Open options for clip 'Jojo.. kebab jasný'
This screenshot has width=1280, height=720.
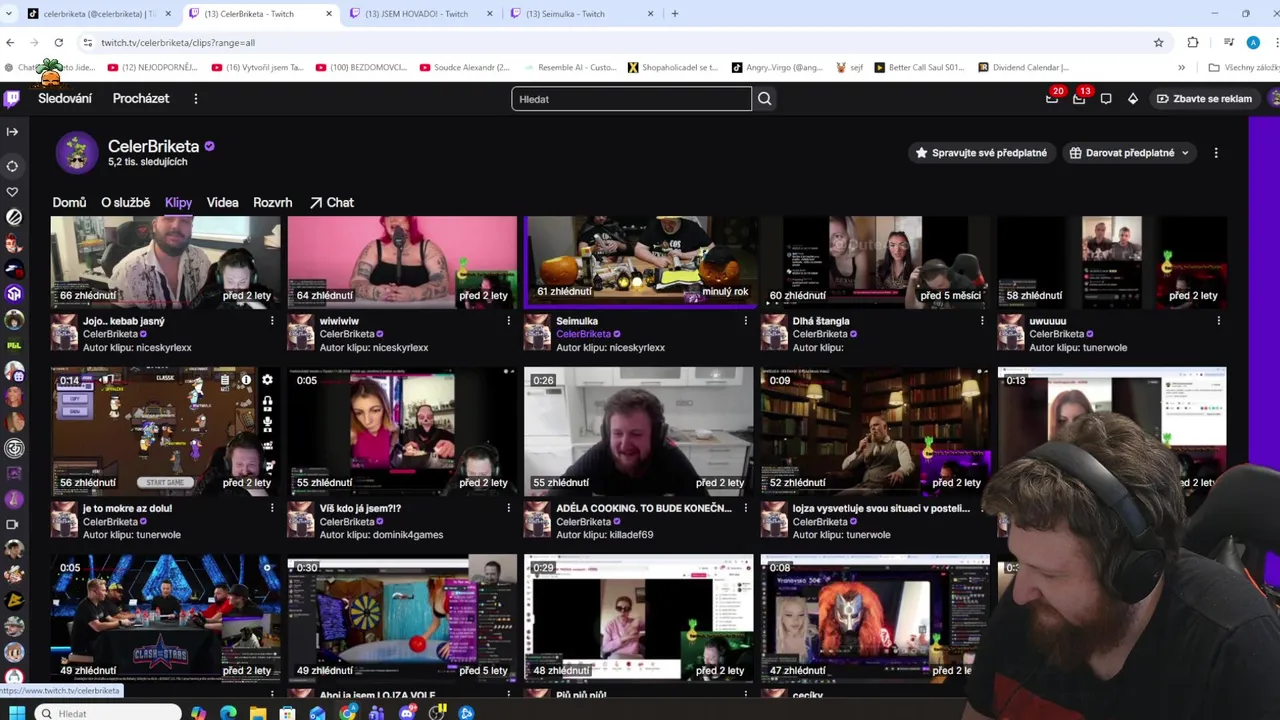272,321
